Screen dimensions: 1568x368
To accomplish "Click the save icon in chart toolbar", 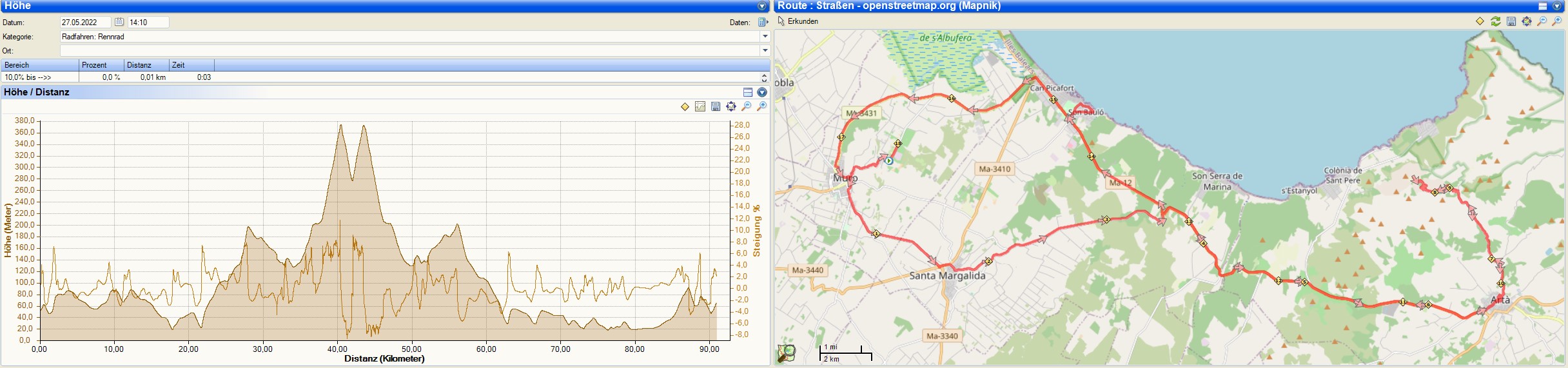I will (x=716, y=106).
